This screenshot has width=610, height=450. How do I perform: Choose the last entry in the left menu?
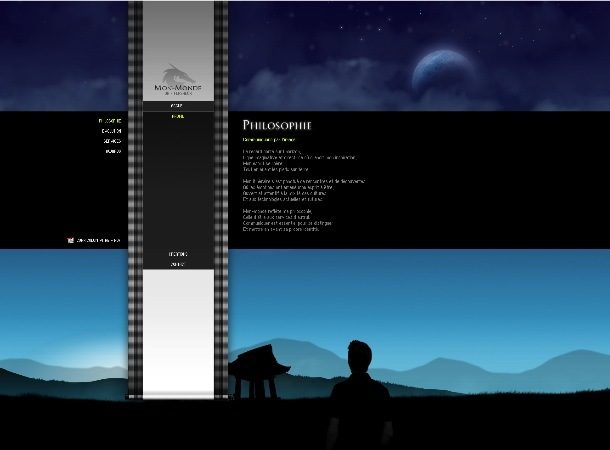pyautogui.click(x=113, y=151)
